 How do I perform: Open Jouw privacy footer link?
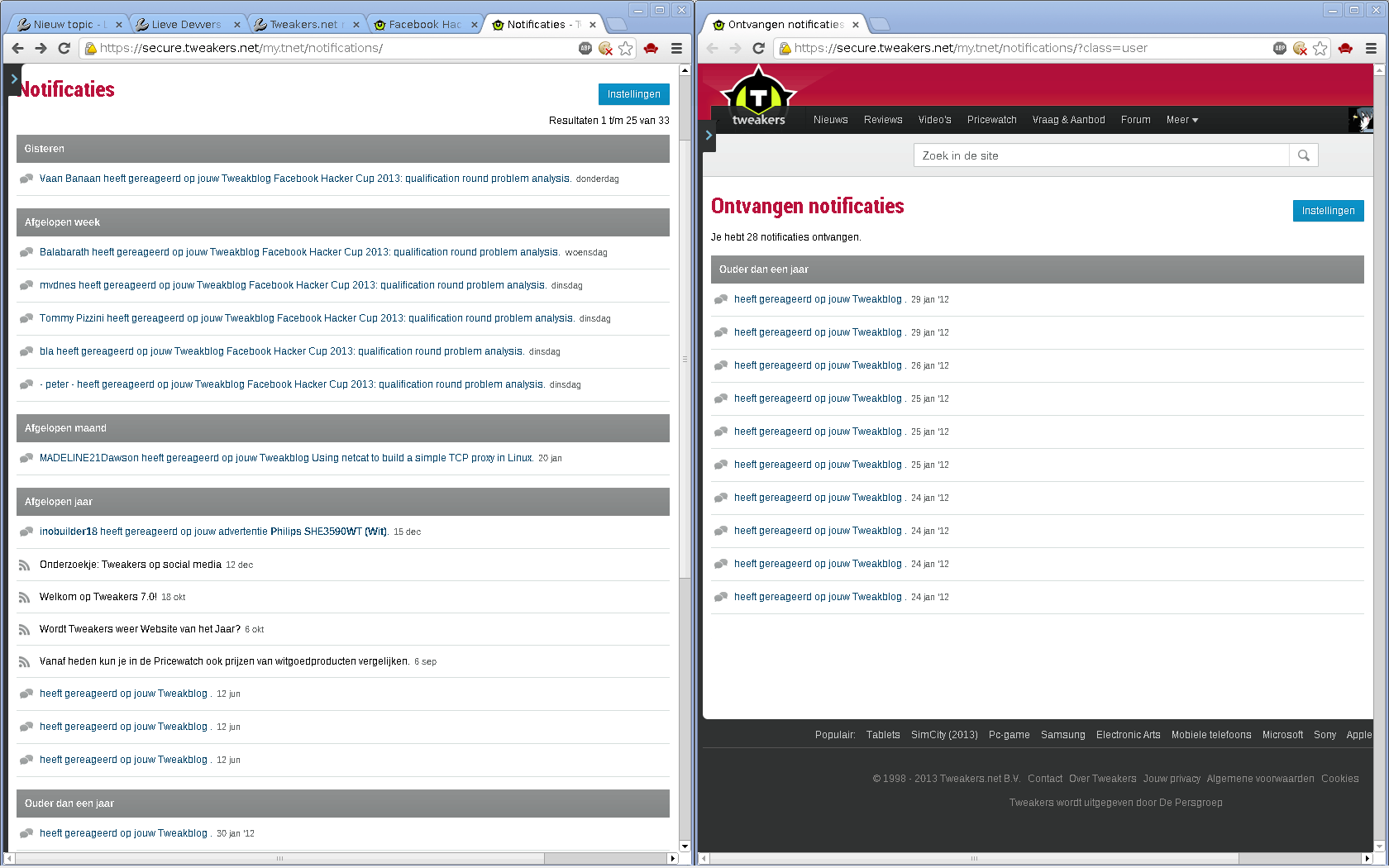tap(1172, 779)
